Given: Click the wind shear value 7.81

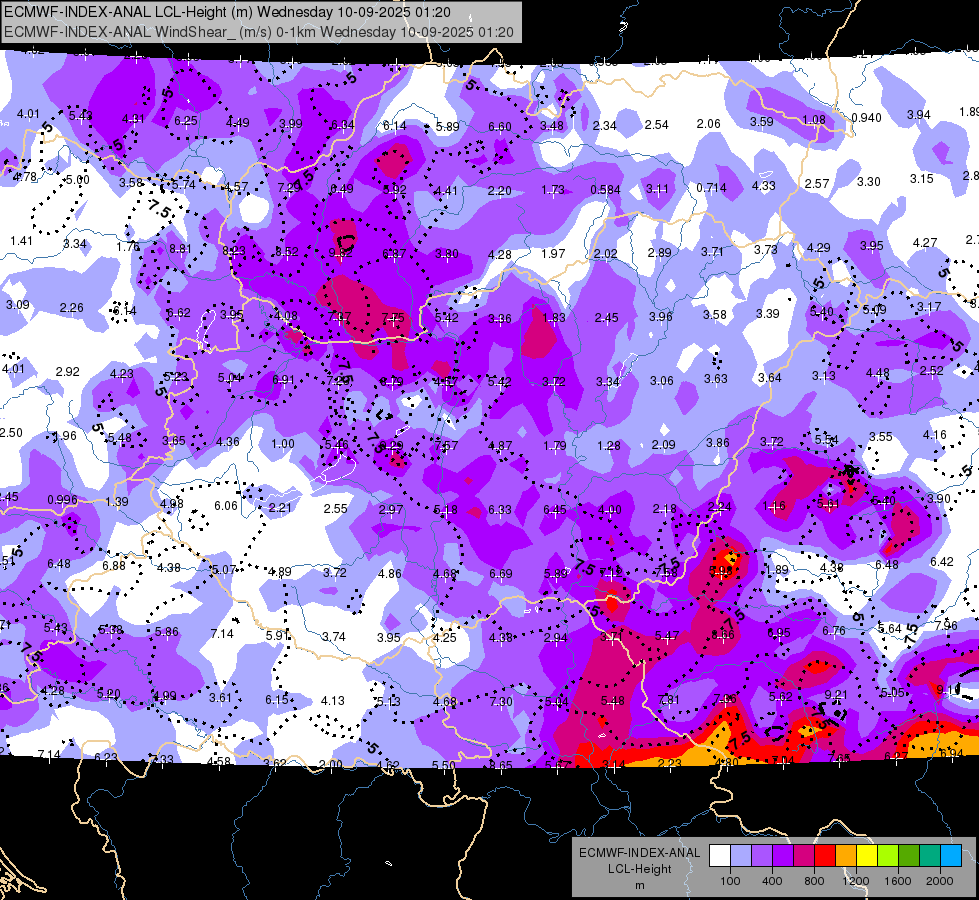Looking at the screenshot, I should 669,699.
